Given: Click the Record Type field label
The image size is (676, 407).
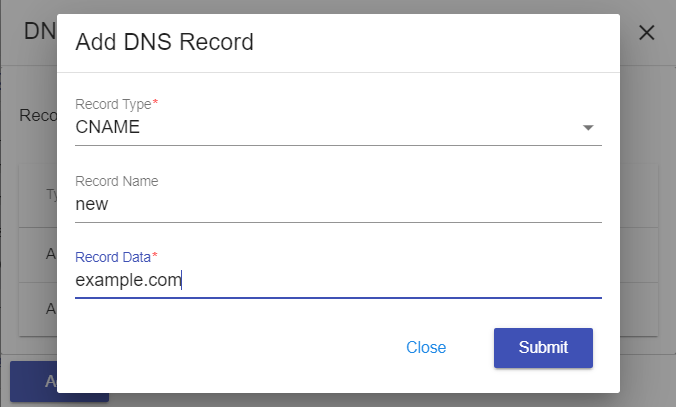Looking at the screenshot, I should 112,104.
